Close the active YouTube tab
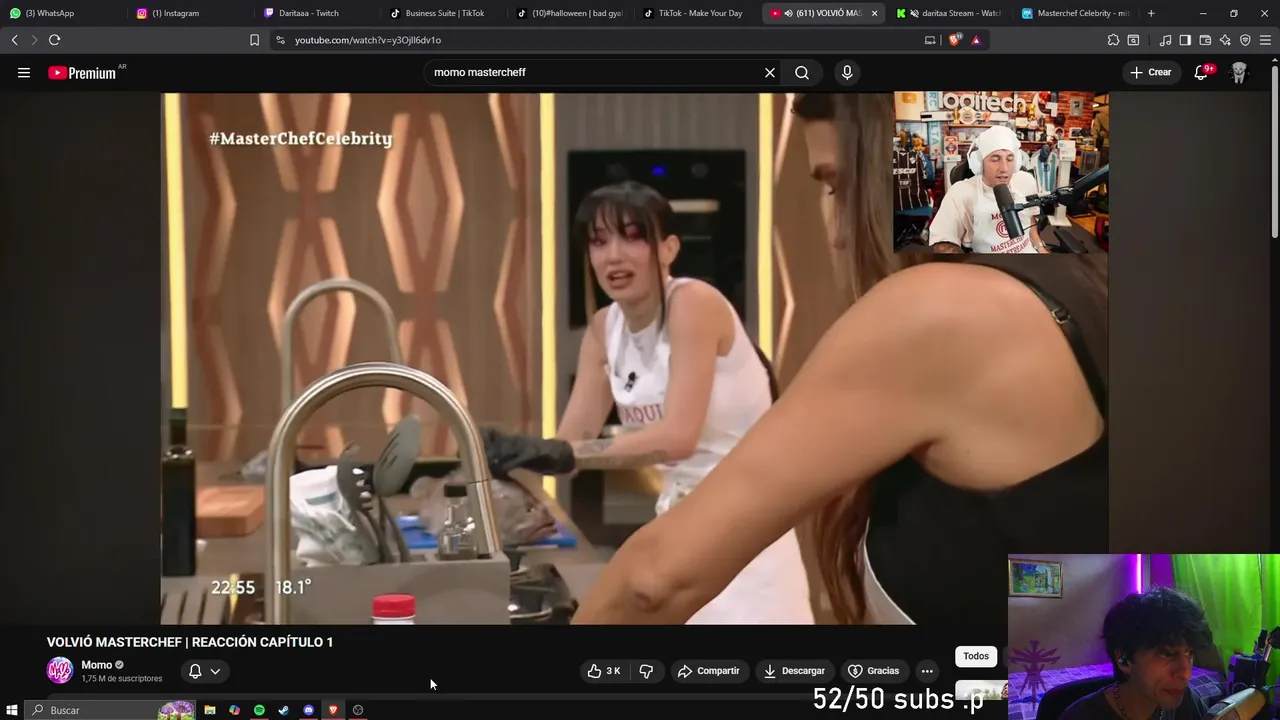This screenshot has height=720, width=1280. click(x=874, y=13)
